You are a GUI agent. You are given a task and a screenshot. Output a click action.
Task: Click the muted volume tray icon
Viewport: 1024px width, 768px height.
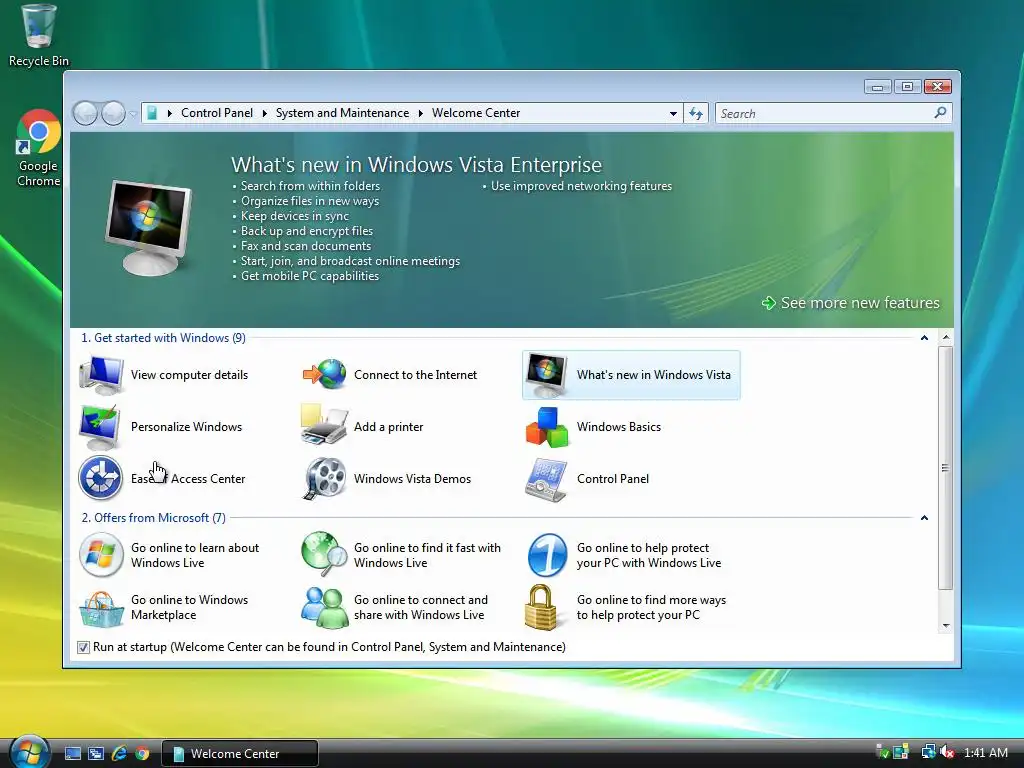tap(947, 752)
